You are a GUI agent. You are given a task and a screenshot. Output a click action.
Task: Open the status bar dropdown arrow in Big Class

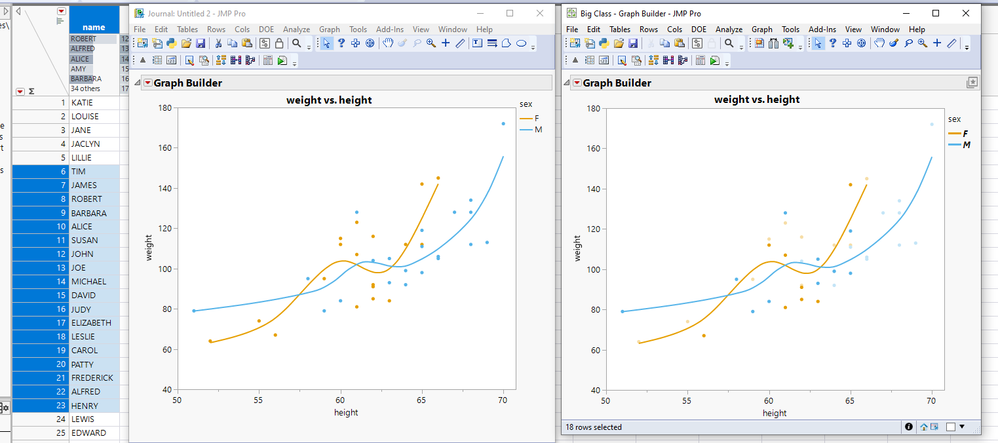[962, 426]
